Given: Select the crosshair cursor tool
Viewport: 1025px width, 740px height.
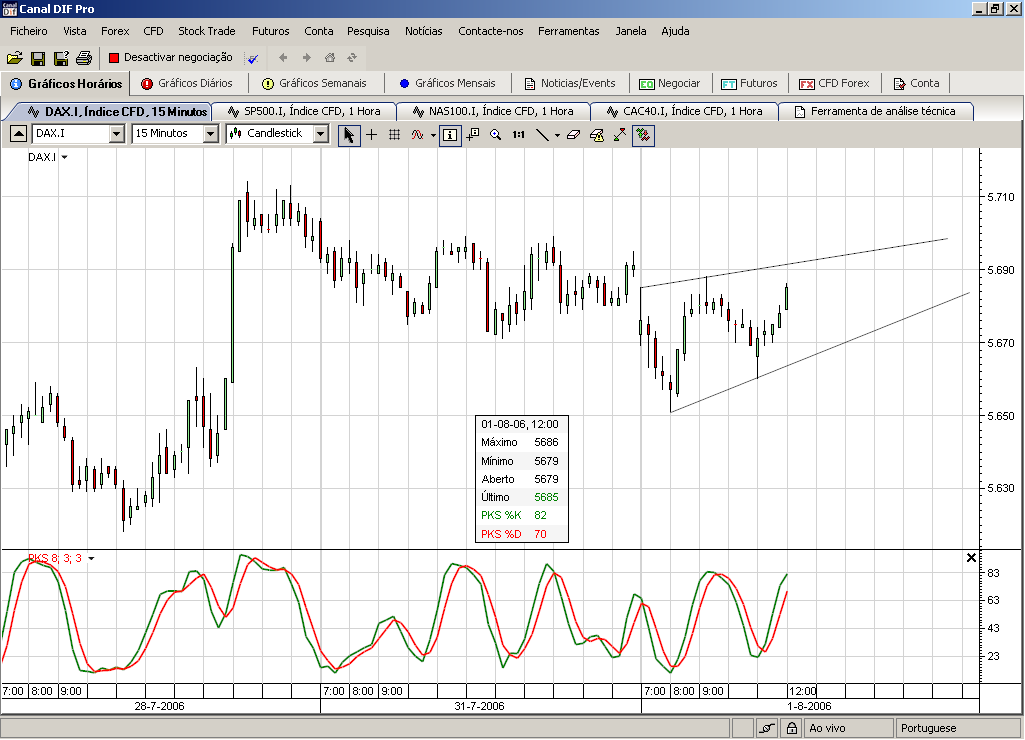Looking at the screenshot, I should point(371,135).
